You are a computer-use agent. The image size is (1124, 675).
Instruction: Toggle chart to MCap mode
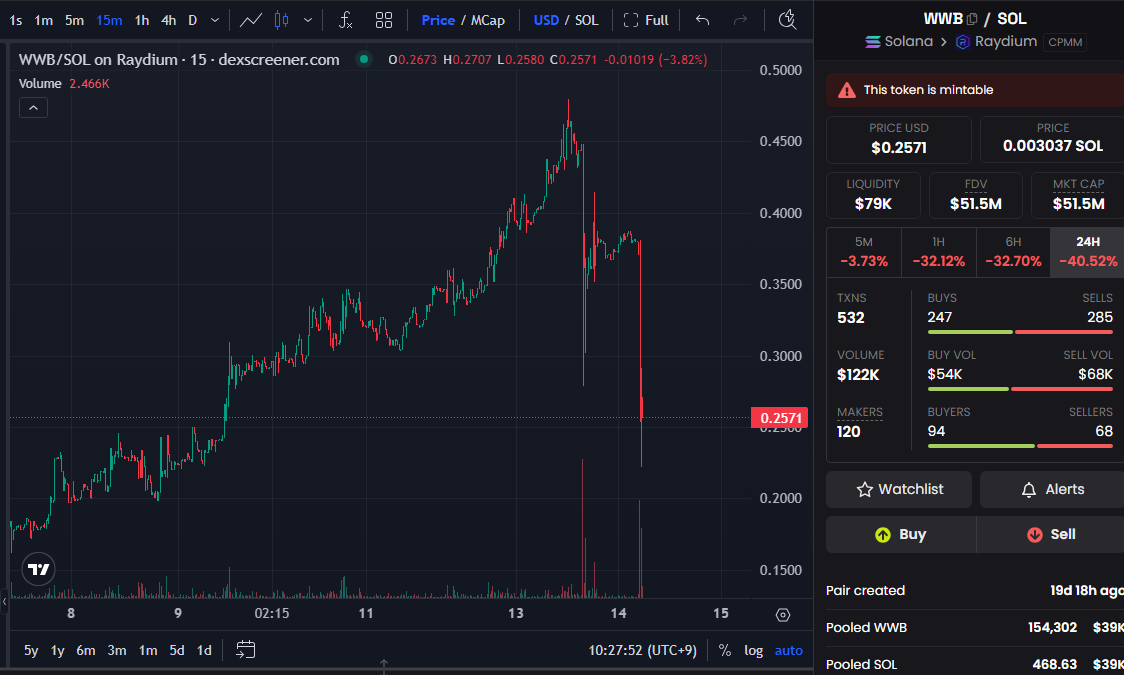coord(488,20)
